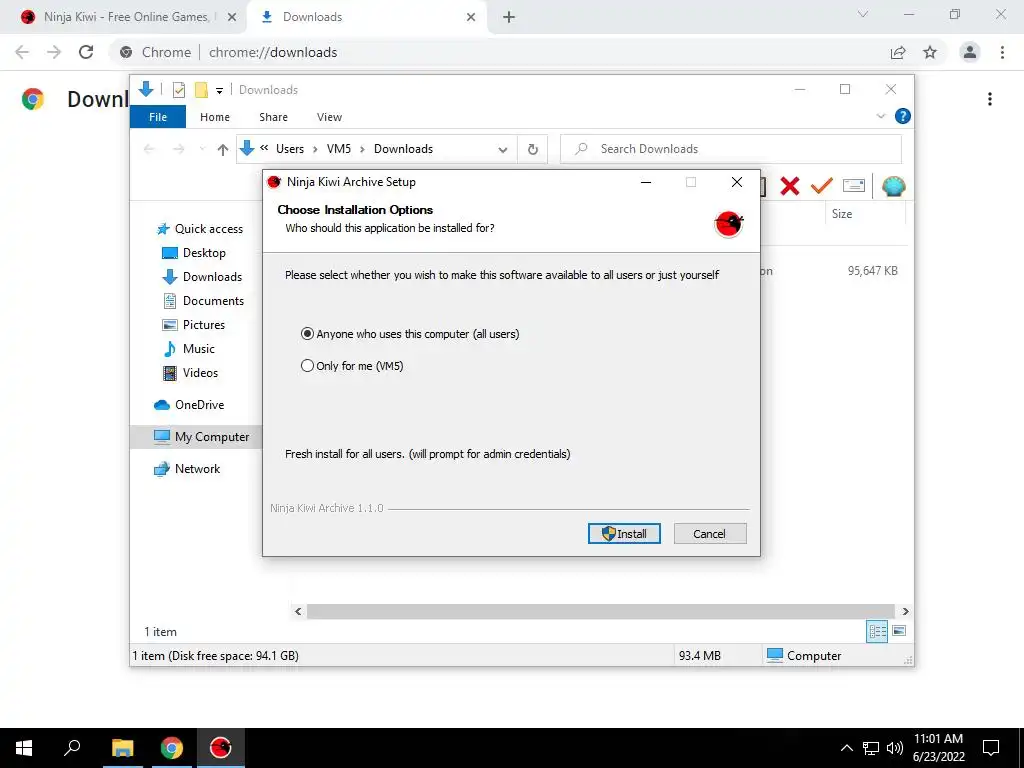The width and height of the screenshot is (1024, 768).
Task: Switch to details view icon
Action: coord(877,632)
